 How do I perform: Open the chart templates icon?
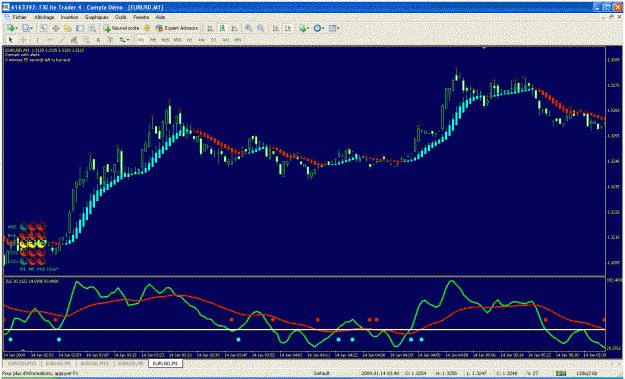tap(332, 28)
